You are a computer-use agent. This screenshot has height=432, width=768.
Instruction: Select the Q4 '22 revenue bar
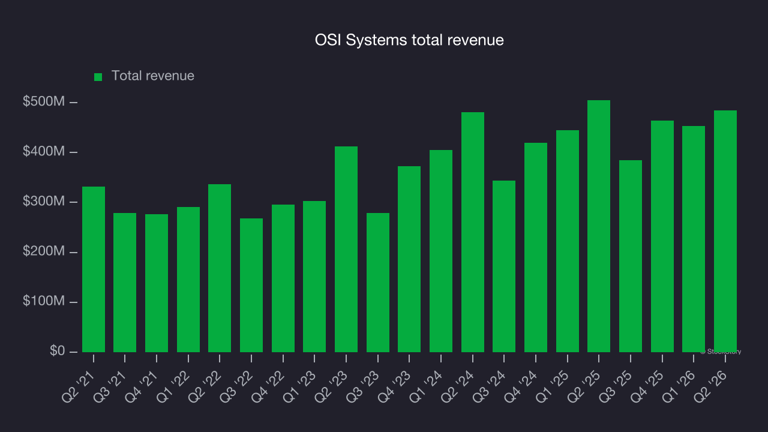click(x=283, y=278)
